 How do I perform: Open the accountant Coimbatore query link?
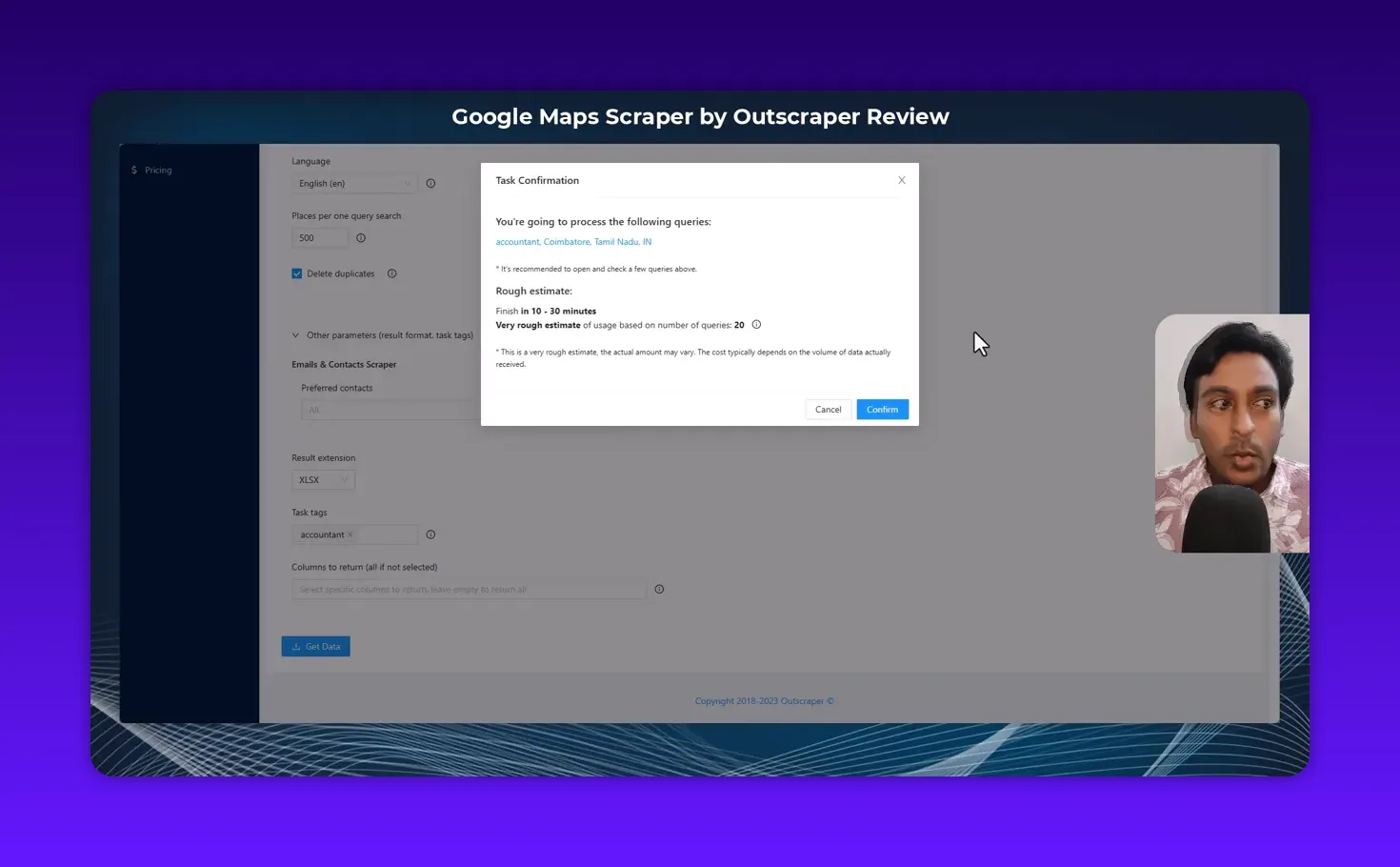[573, 241]
